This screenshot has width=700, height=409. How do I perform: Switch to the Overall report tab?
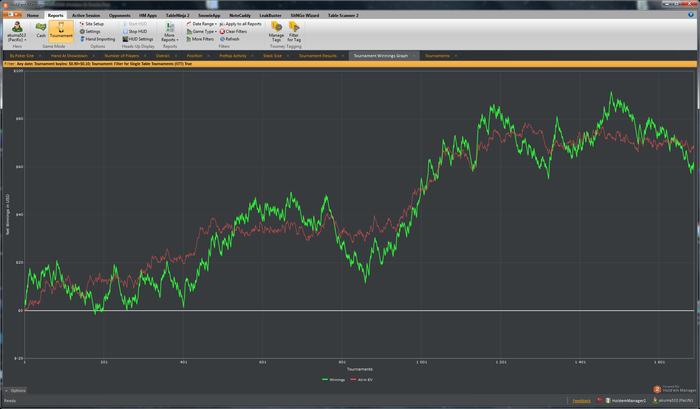coord(163,56)
